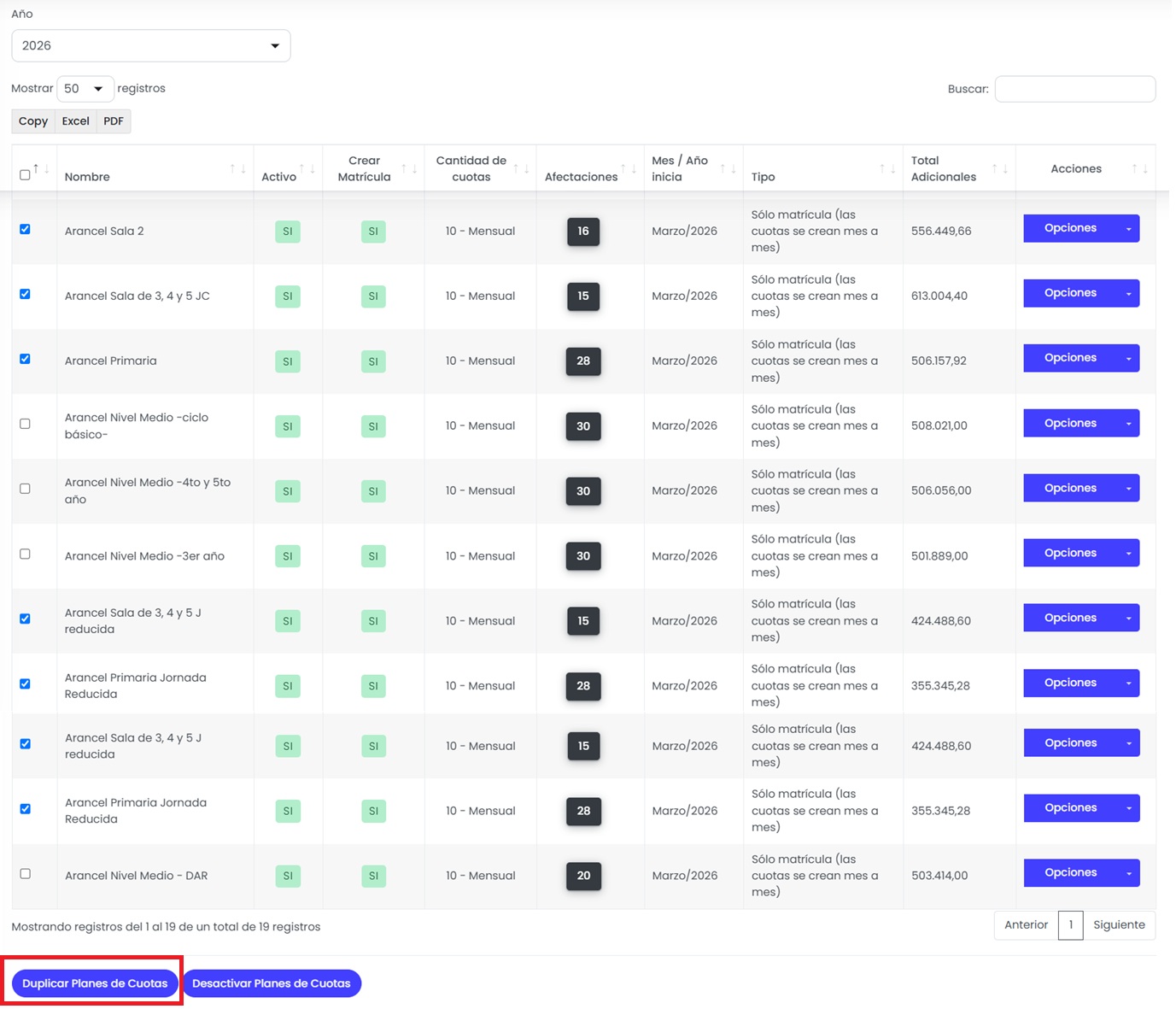1176x1009 pixels.
Task: Click afectaciones badge 20 for Nivel Medio - DAR
Action: click(583, 876)
